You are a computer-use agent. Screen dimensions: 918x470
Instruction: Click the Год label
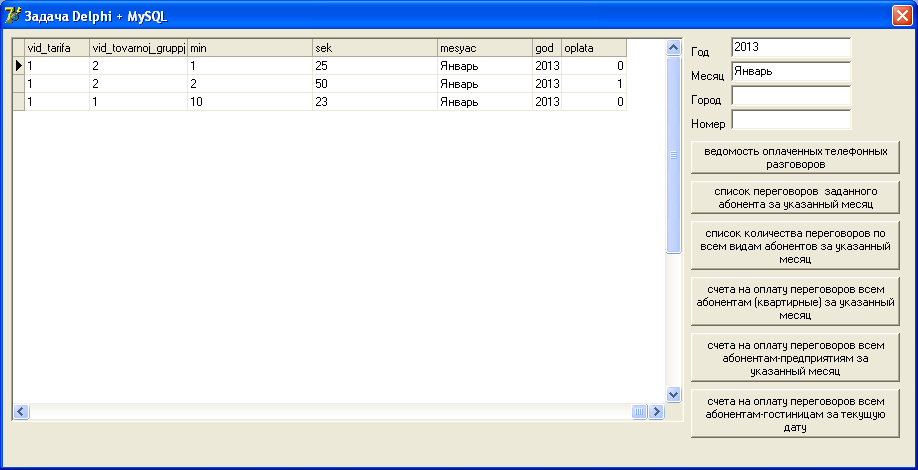(x=700, y=52)
